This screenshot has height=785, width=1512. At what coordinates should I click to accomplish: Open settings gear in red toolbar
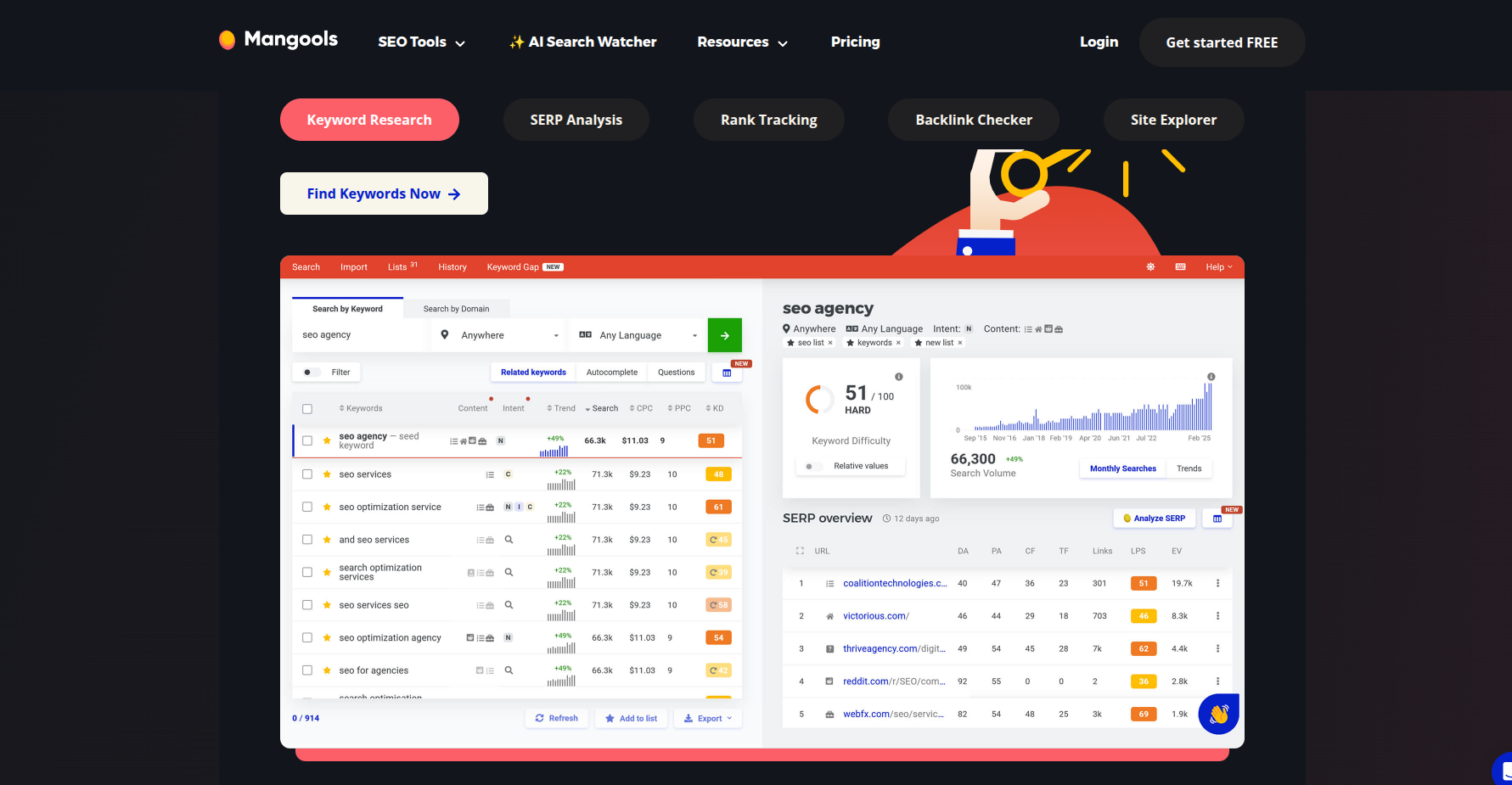1150,266
